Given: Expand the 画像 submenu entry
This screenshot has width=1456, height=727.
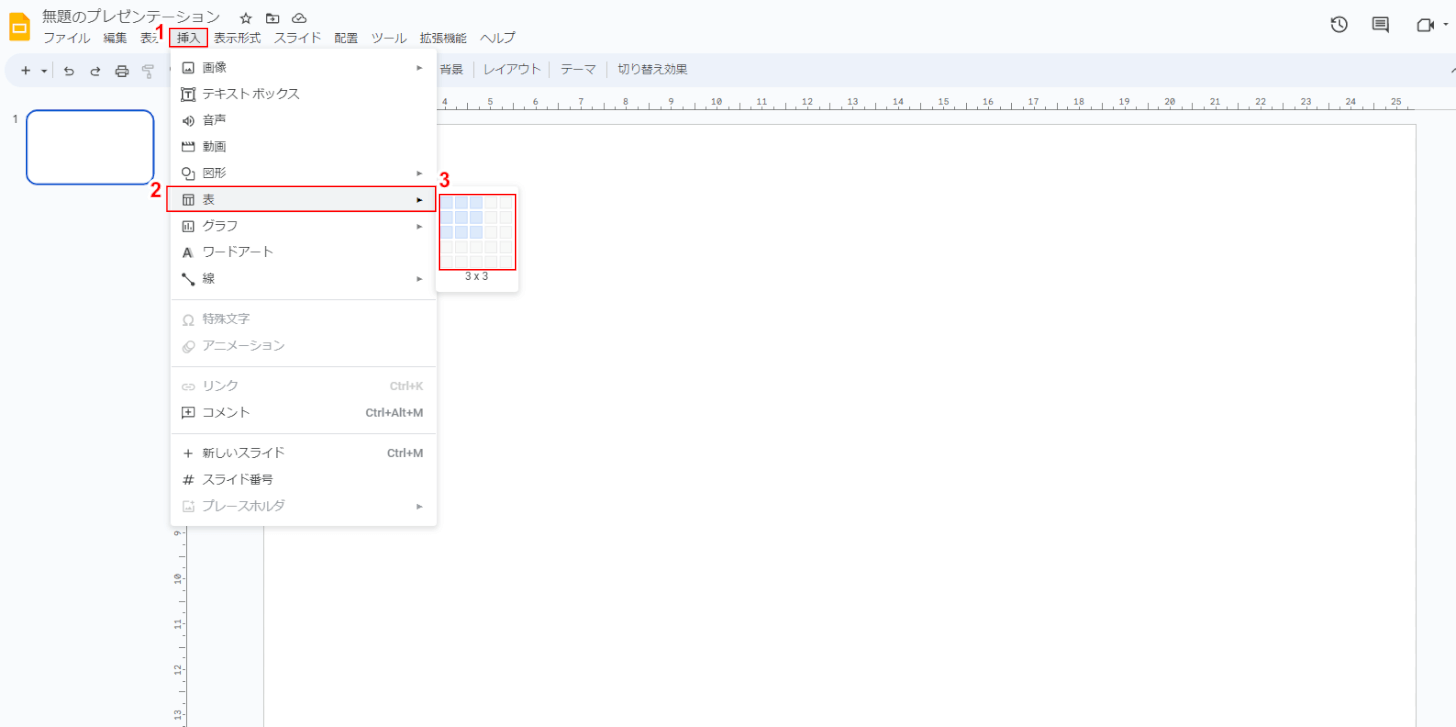Looking at the screenshot, I should point(303,67).
